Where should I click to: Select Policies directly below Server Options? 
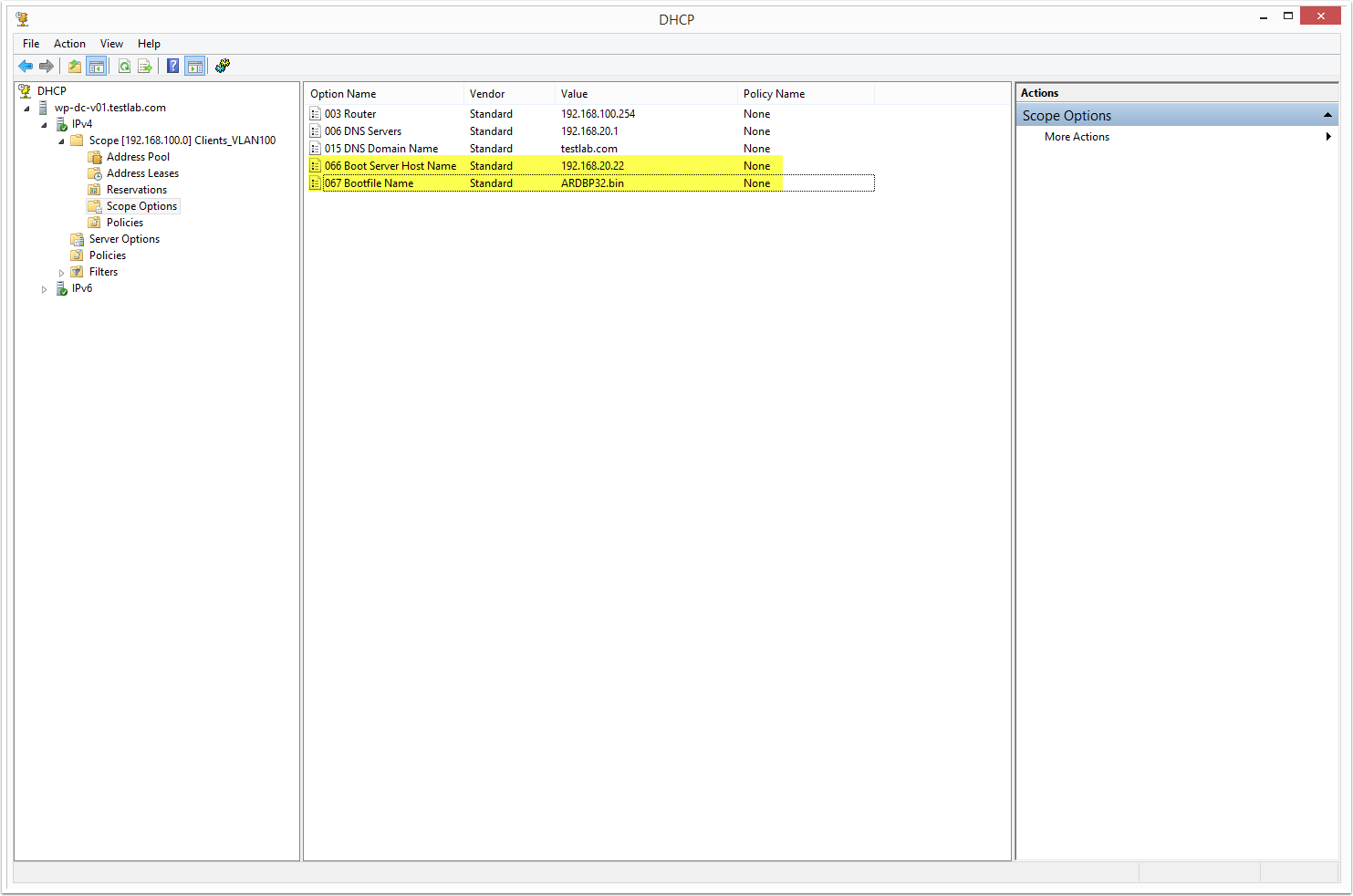(108, 255)
